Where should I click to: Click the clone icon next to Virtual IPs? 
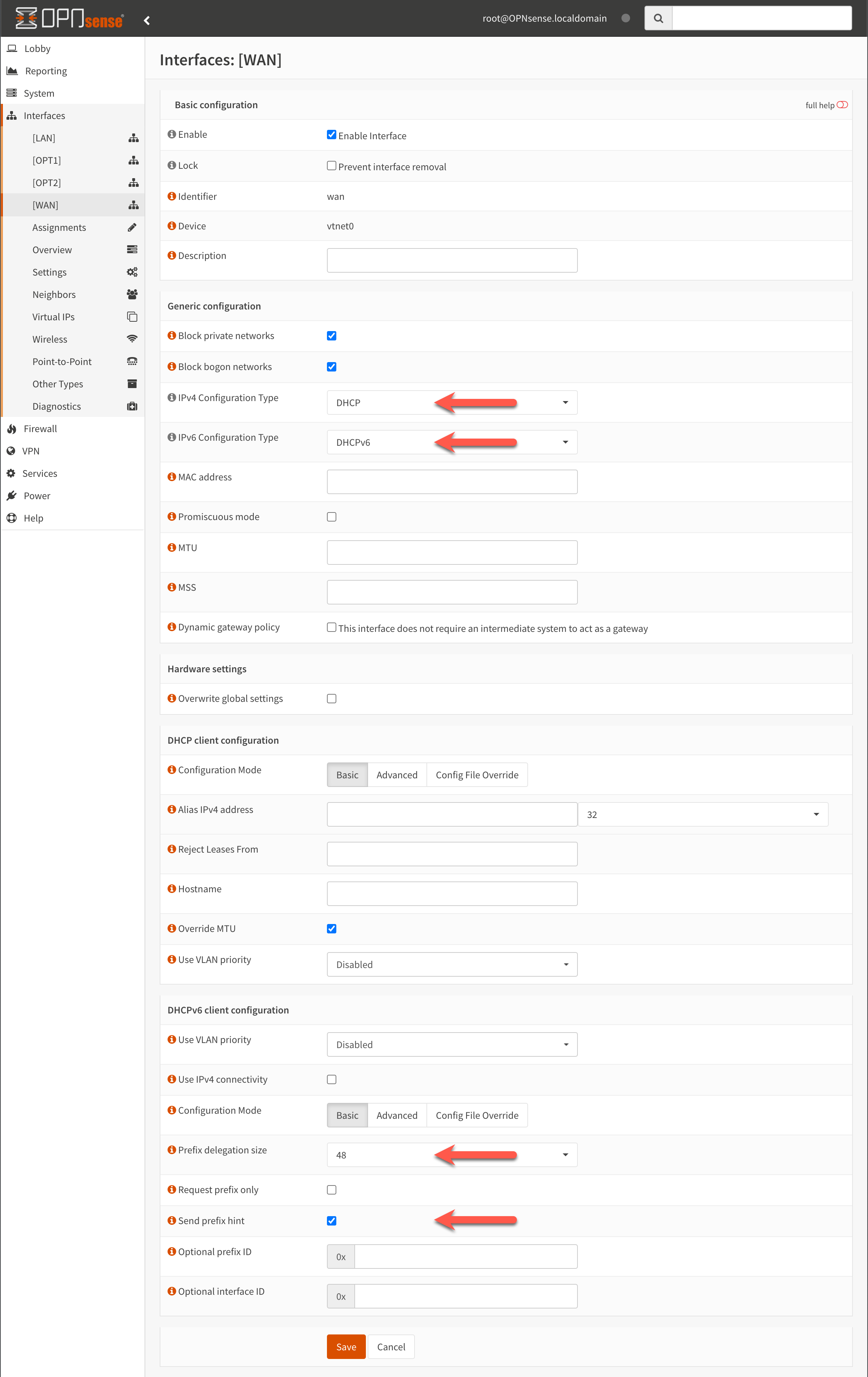point(132,316)
